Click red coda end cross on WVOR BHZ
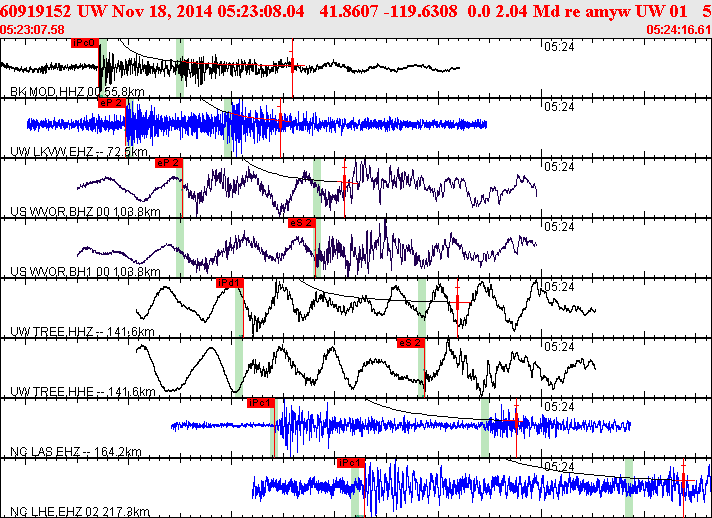This screenshot has width=712, height=518. coord(345,182)
